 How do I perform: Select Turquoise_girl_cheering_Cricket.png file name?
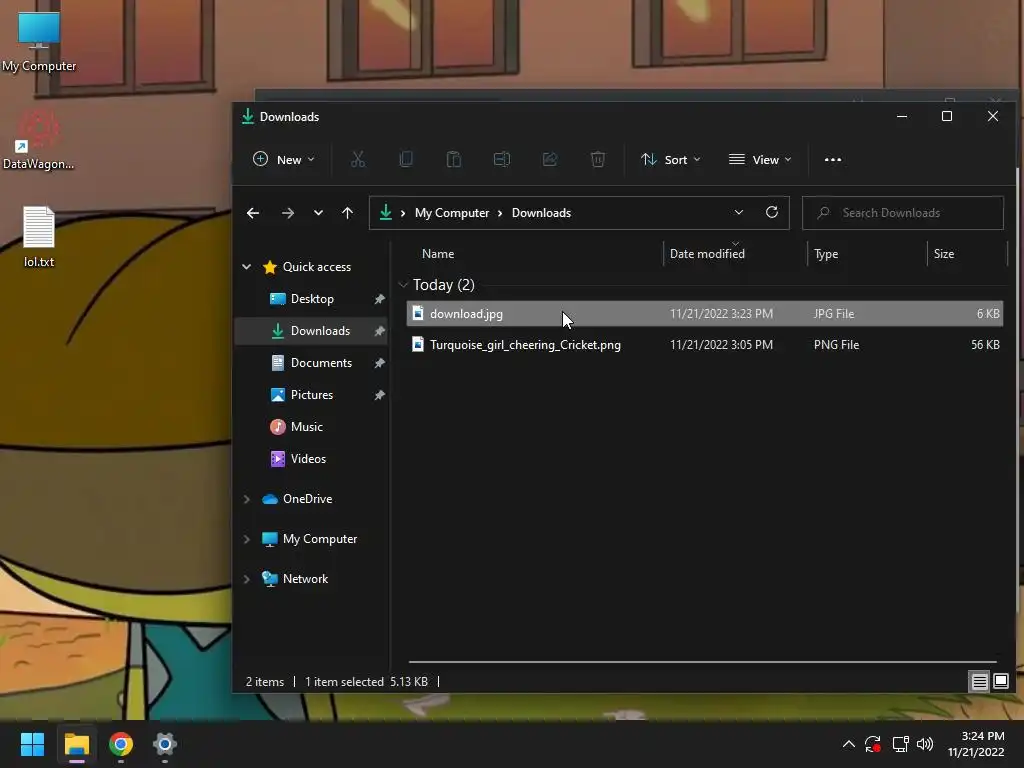click(x=525, y=345)
